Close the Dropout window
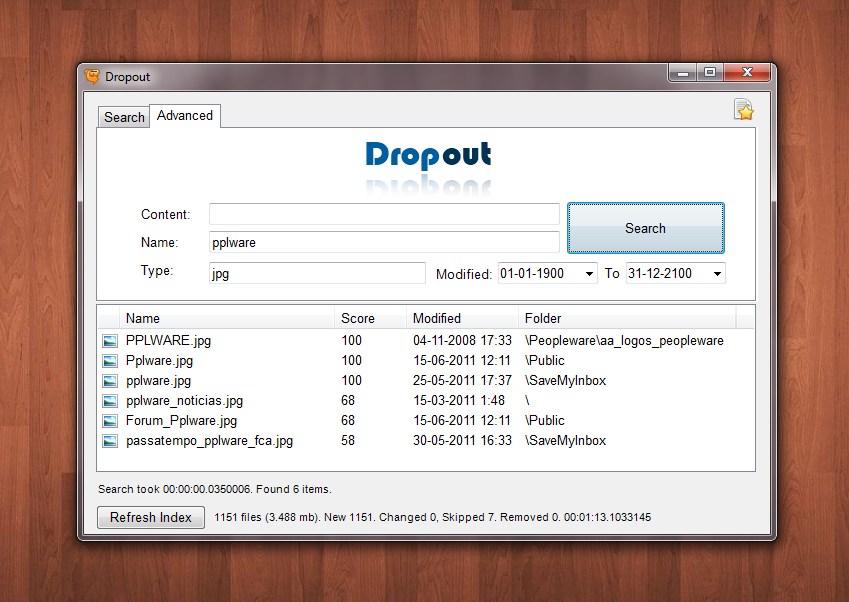849x602 pixels. [747, 72]
